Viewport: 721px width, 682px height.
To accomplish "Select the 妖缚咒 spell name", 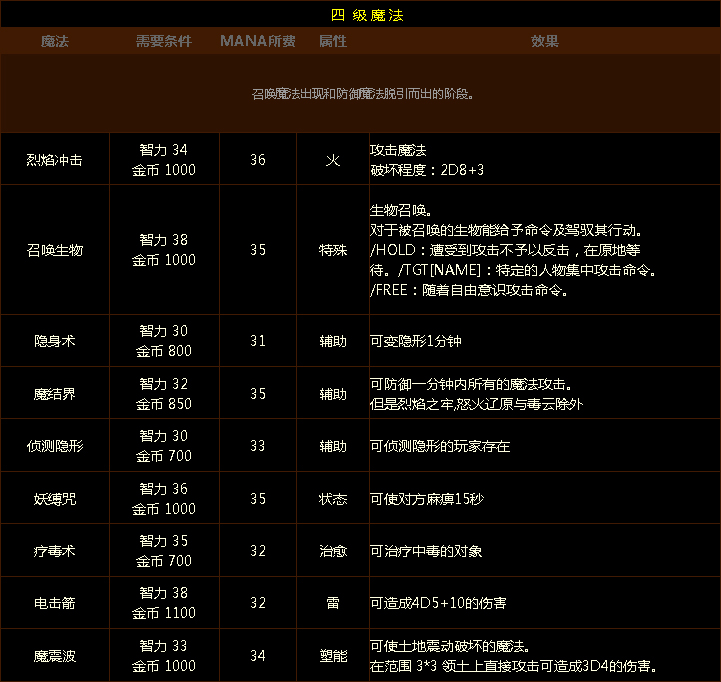I will [54, 498].
